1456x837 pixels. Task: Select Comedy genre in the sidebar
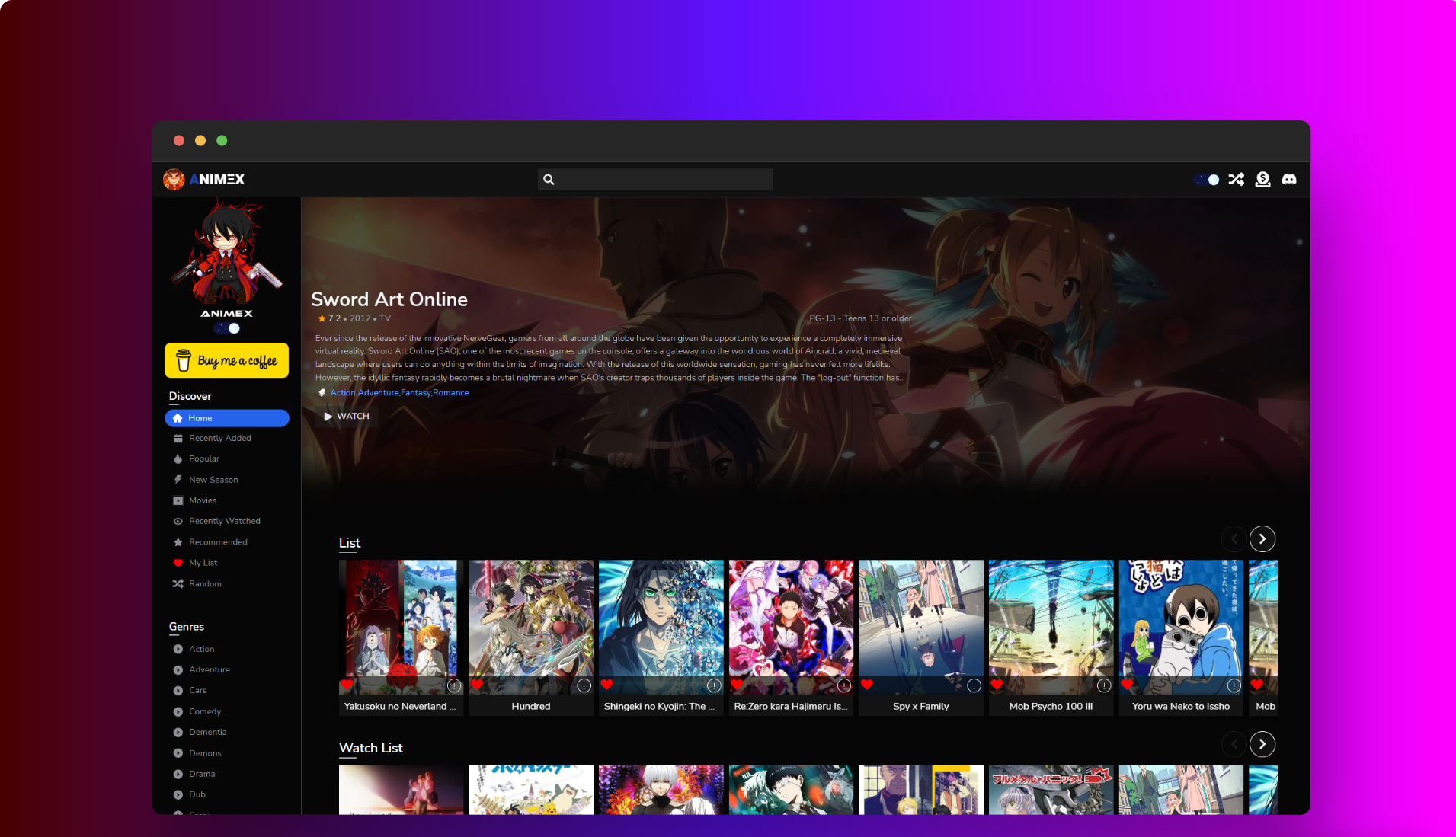coord(205,712)
